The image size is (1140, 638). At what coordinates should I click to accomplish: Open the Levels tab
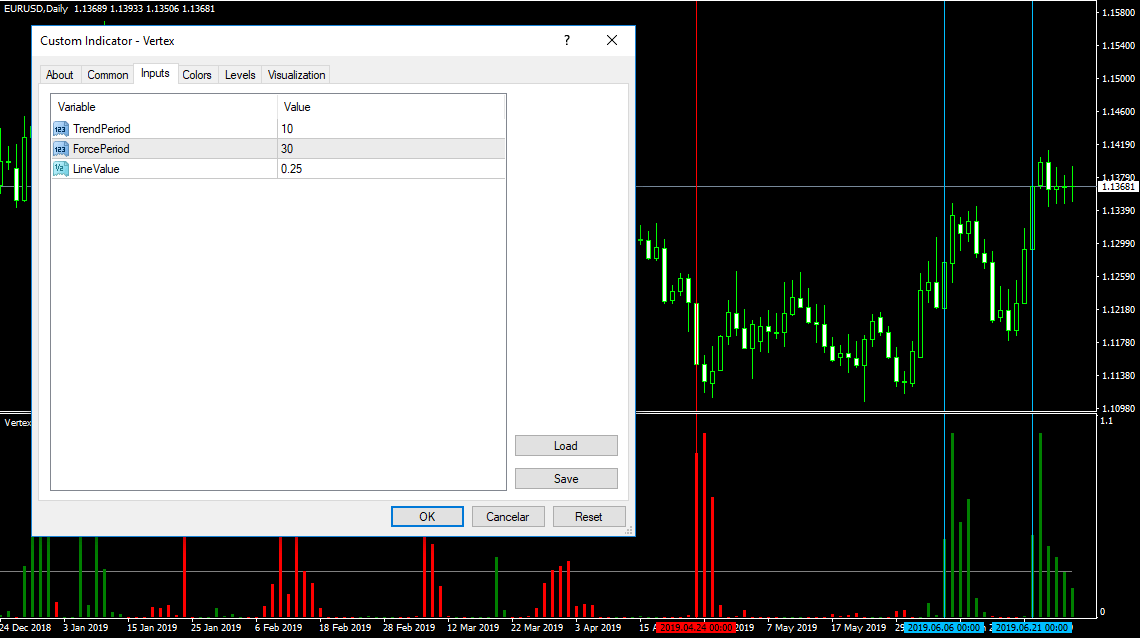[240, 75]
